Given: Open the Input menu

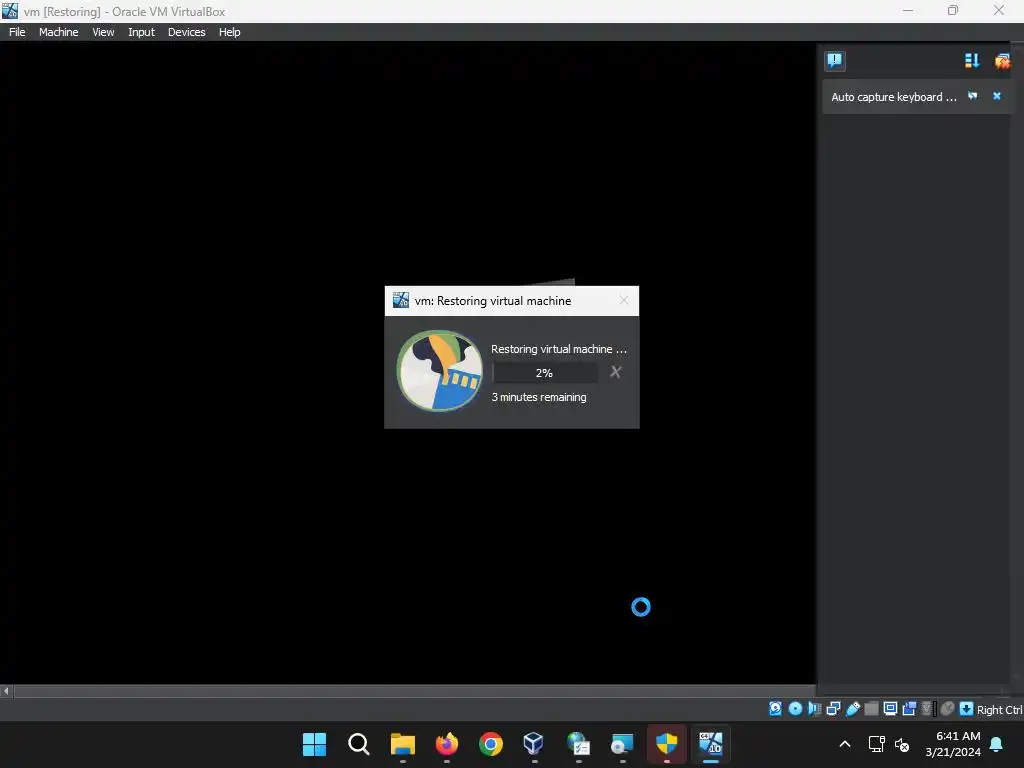Looking at the screenshot, I should [141, 32].
